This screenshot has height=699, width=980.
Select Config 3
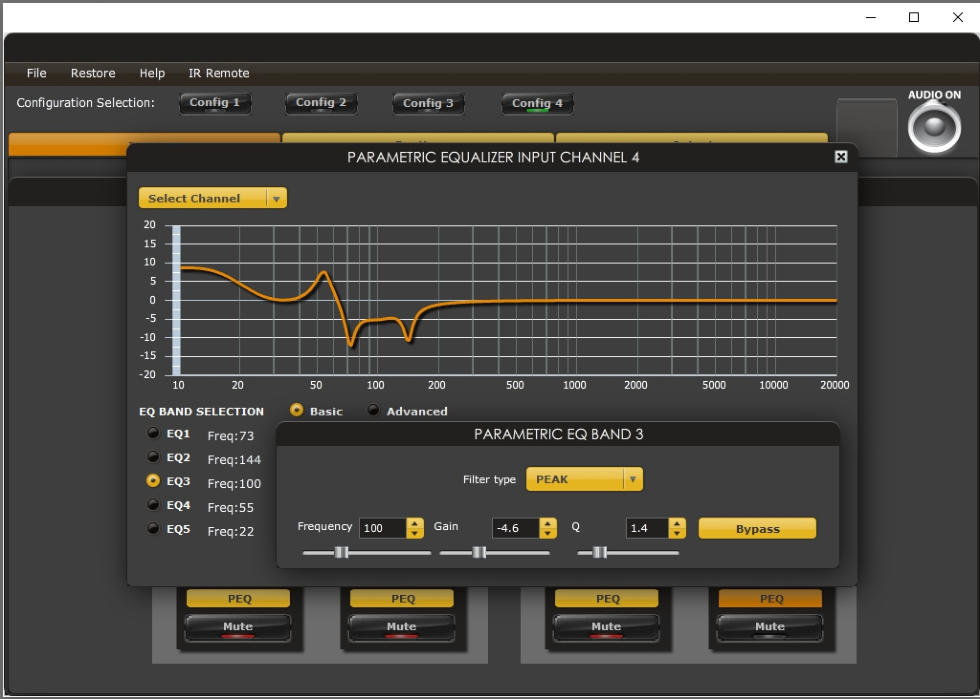[x=428, y=103]
